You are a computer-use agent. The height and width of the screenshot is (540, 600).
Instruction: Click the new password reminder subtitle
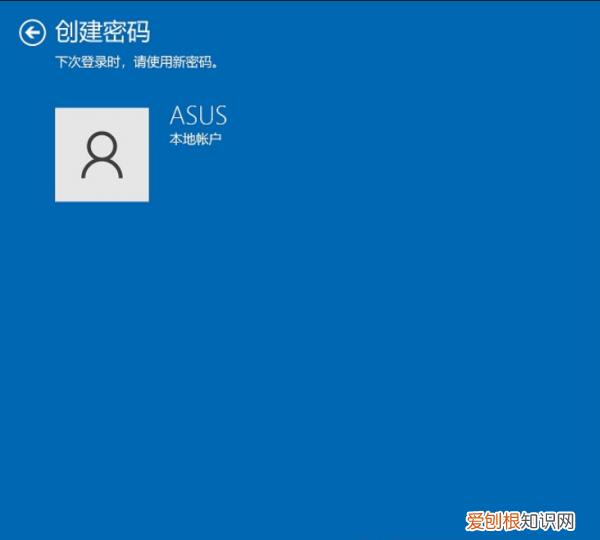[137, 62]
